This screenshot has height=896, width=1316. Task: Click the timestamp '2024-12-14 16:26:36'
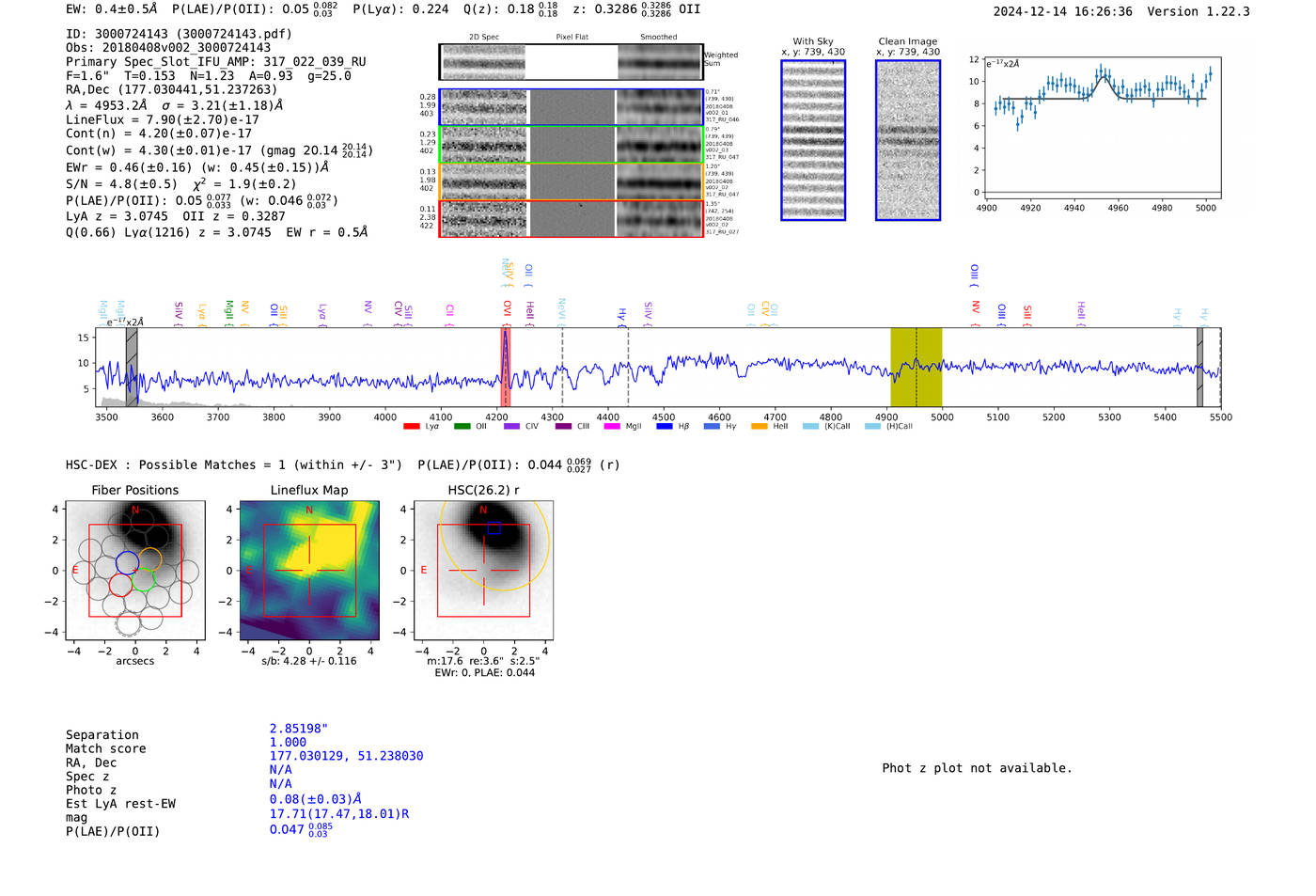coord(1063,12)
